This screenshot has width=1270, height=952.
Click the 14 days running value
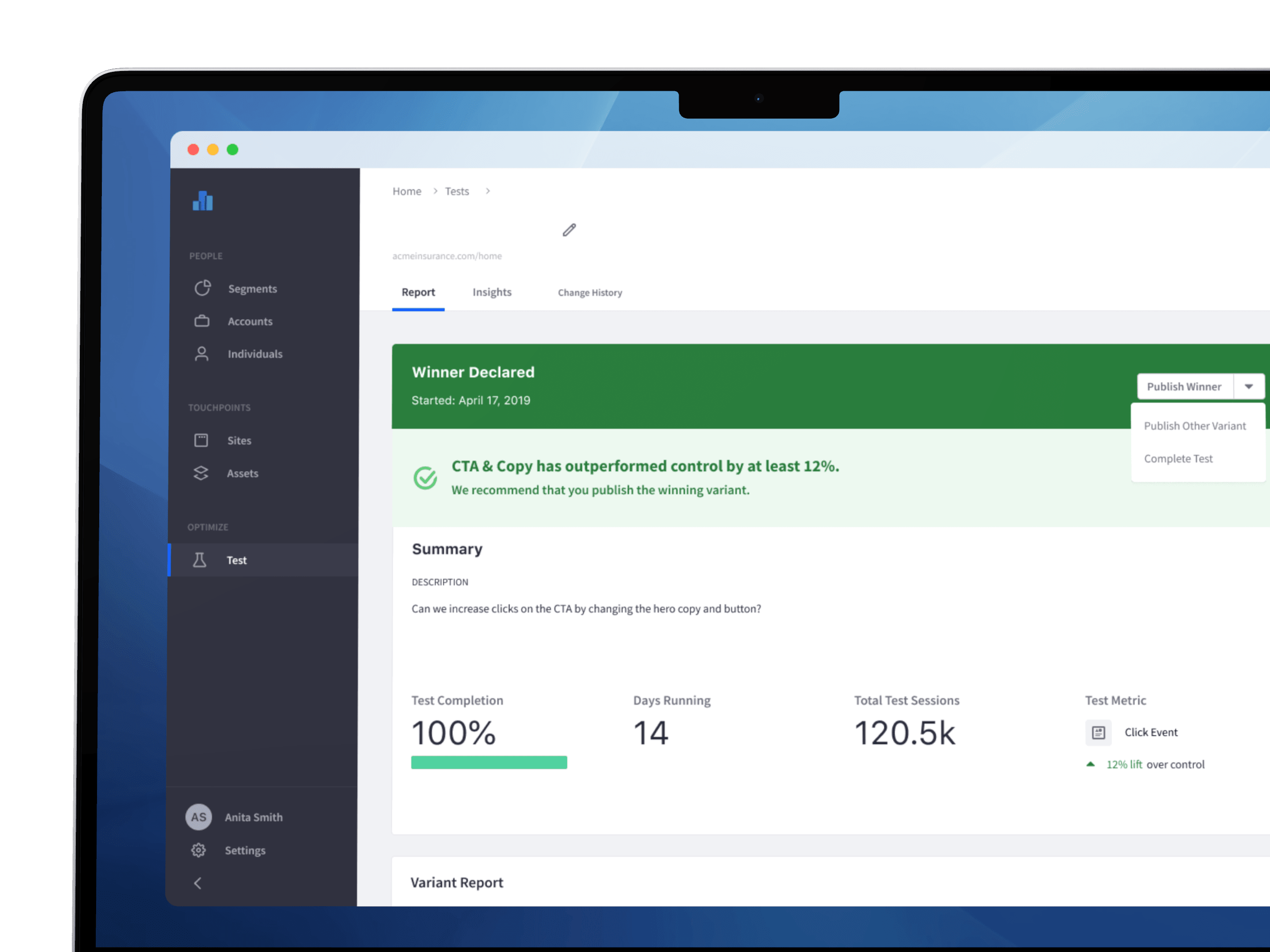(651, 733)
